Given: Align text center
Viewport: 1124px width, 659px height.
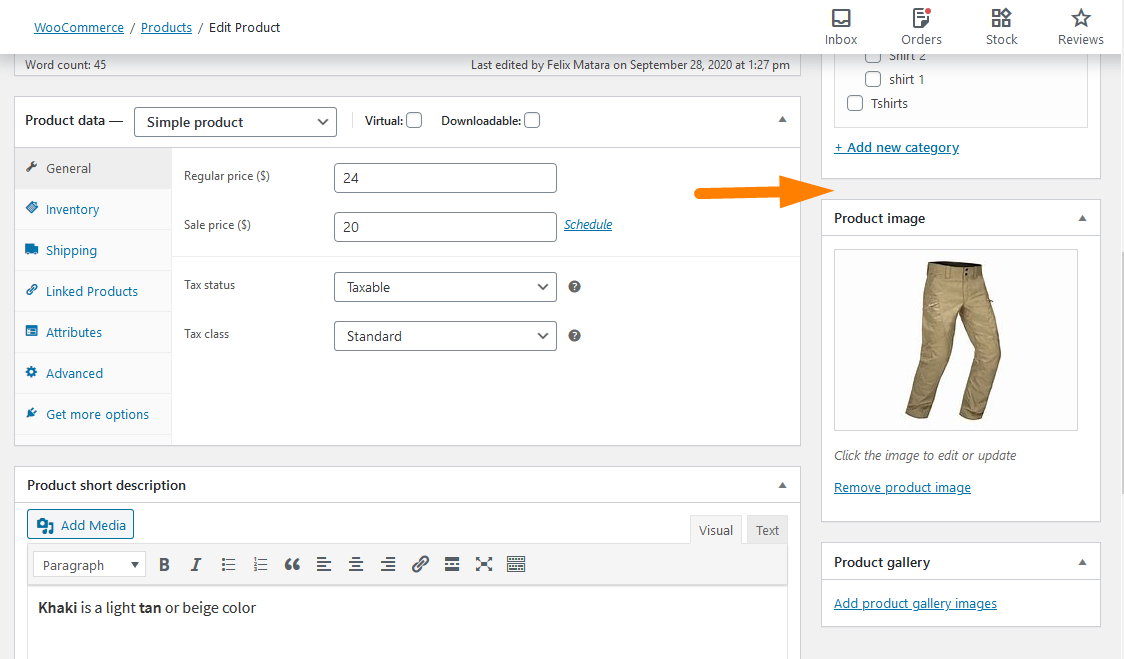Looking at the screenshot, I should pyautogui.click(x=356, y=564).
